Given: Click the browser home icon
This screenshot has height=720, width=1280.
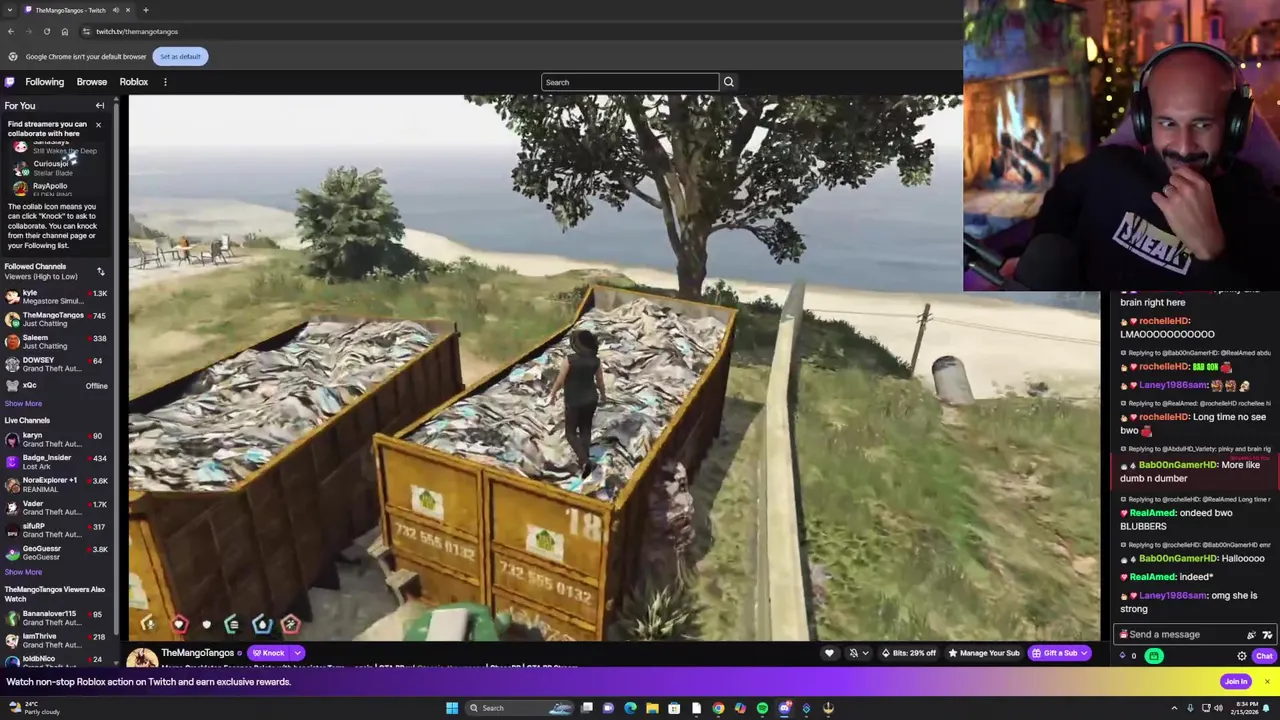Looking at the screenshot, I should [x=65, y=31].
